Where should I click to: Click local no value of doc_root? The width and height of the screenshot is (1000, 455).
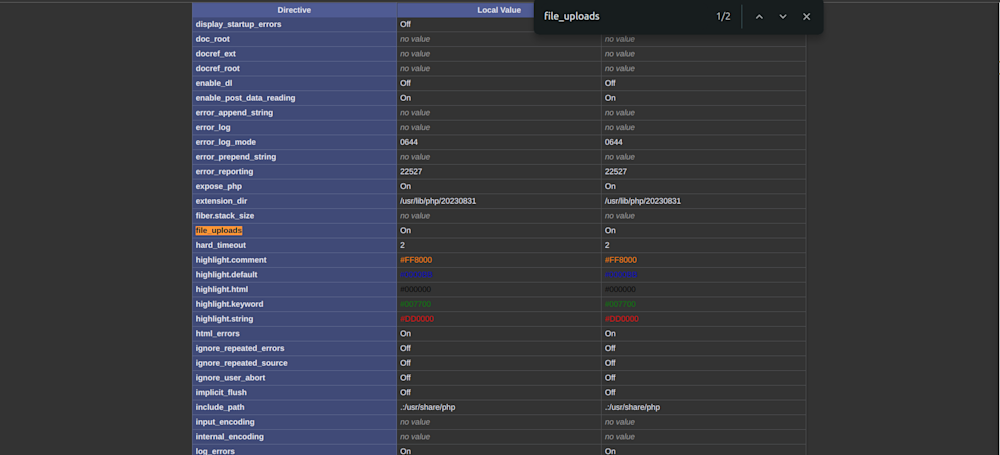pyautogui.click(x=415, y=39)
